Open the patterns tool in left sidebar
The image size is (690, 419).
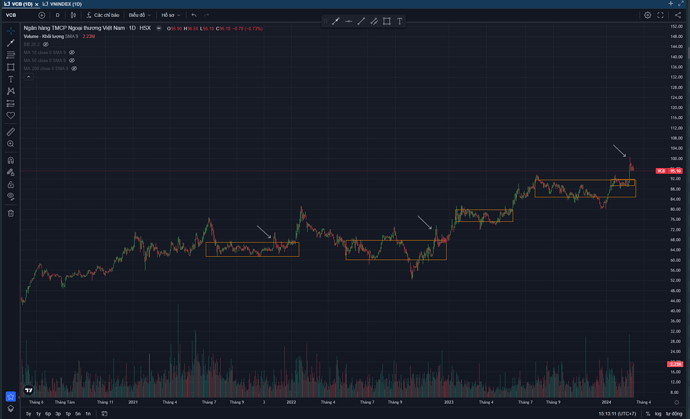pyautogui.click(x=11, y=91)
